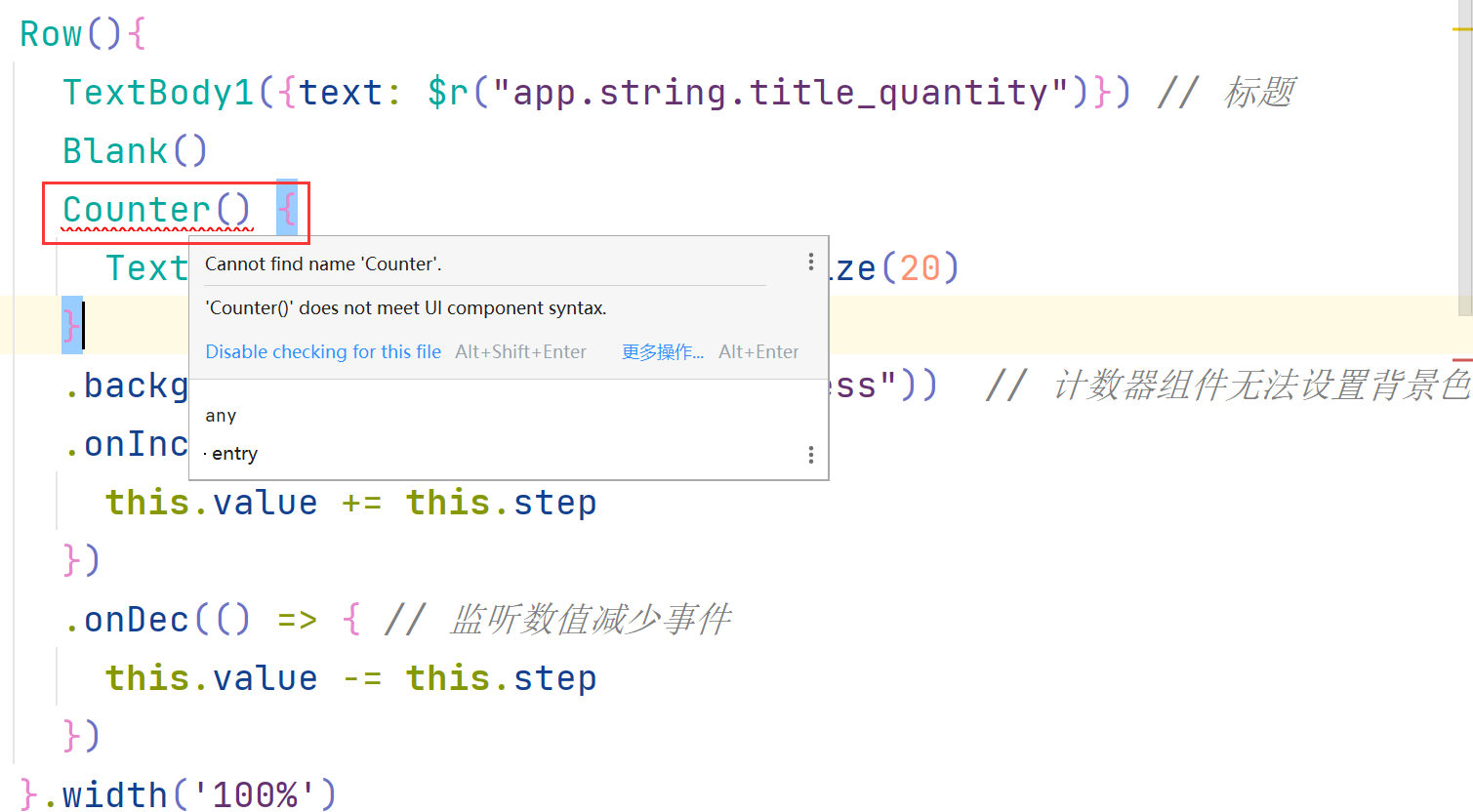Open the lower tooltip kebab menu beside entry
1473x812 pixels.
pos(810,455)
